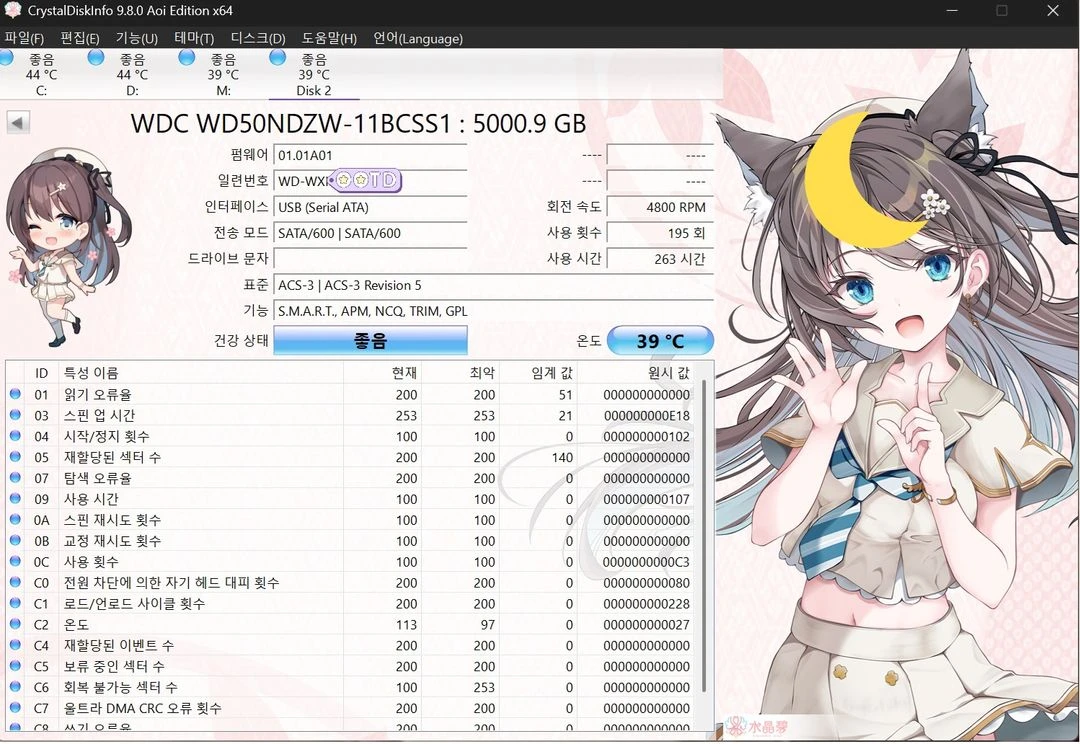
Task: Select the Disk 2 status tab
Action: [x=314, y=74]
